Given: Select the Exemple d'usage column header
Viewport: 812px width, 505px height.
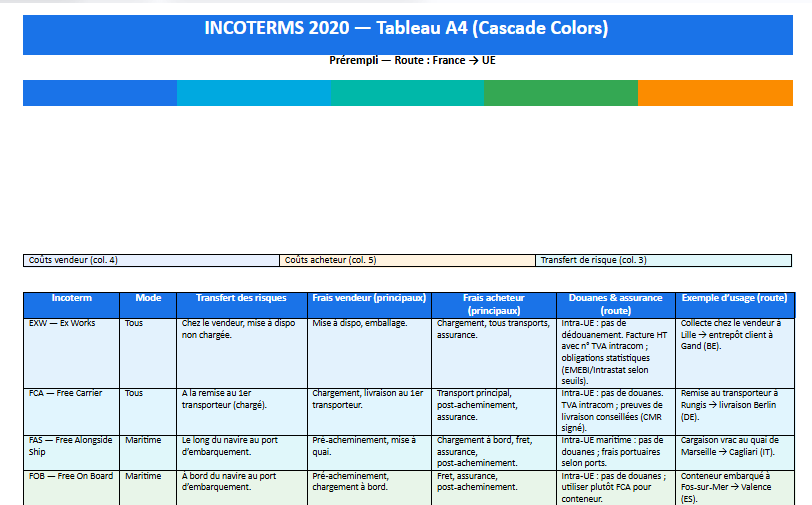Looking at the screenshot, I should [x=733, y=298].
